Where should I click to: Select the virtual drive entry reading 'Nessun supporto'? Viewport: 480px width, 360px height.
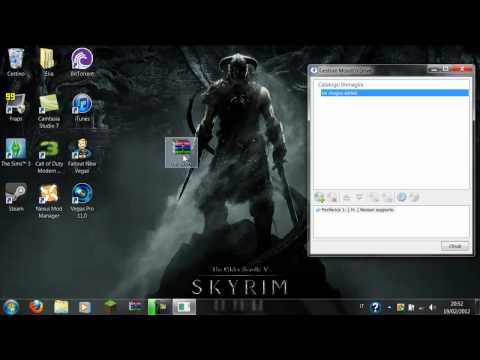(355, 210)
